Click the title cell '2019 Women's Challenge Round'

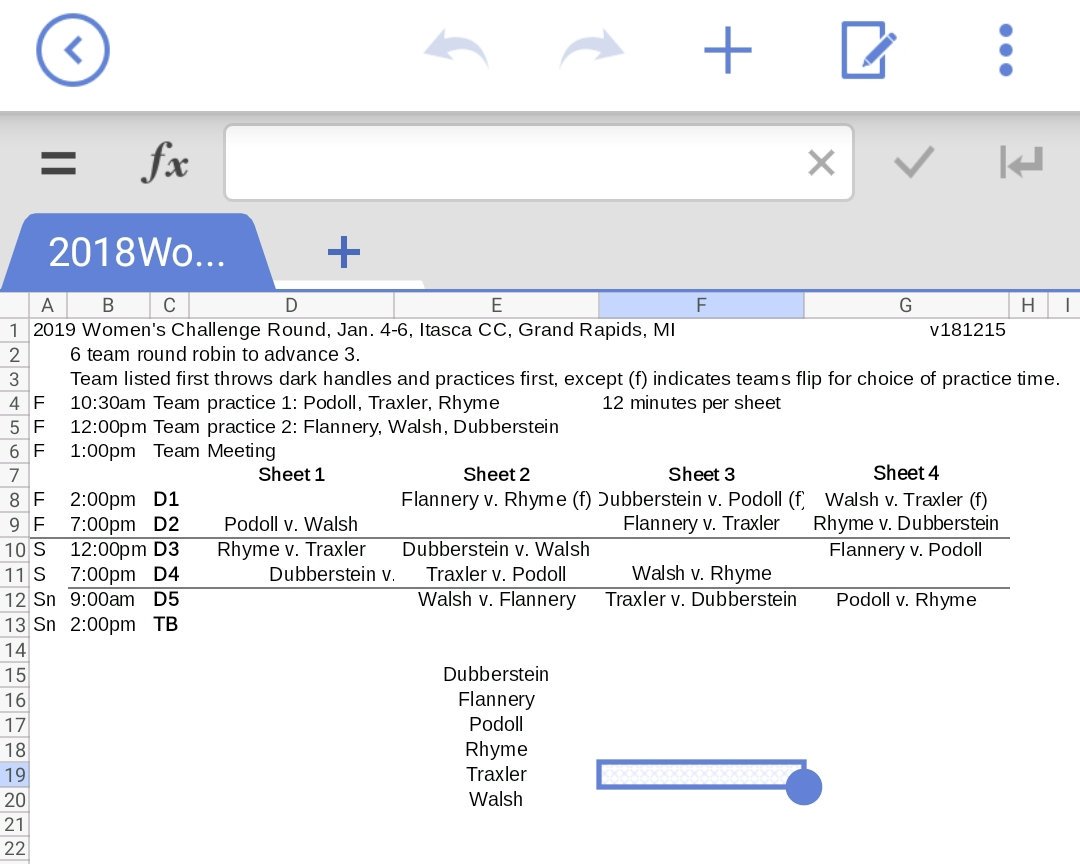click(x=354, y=330)
